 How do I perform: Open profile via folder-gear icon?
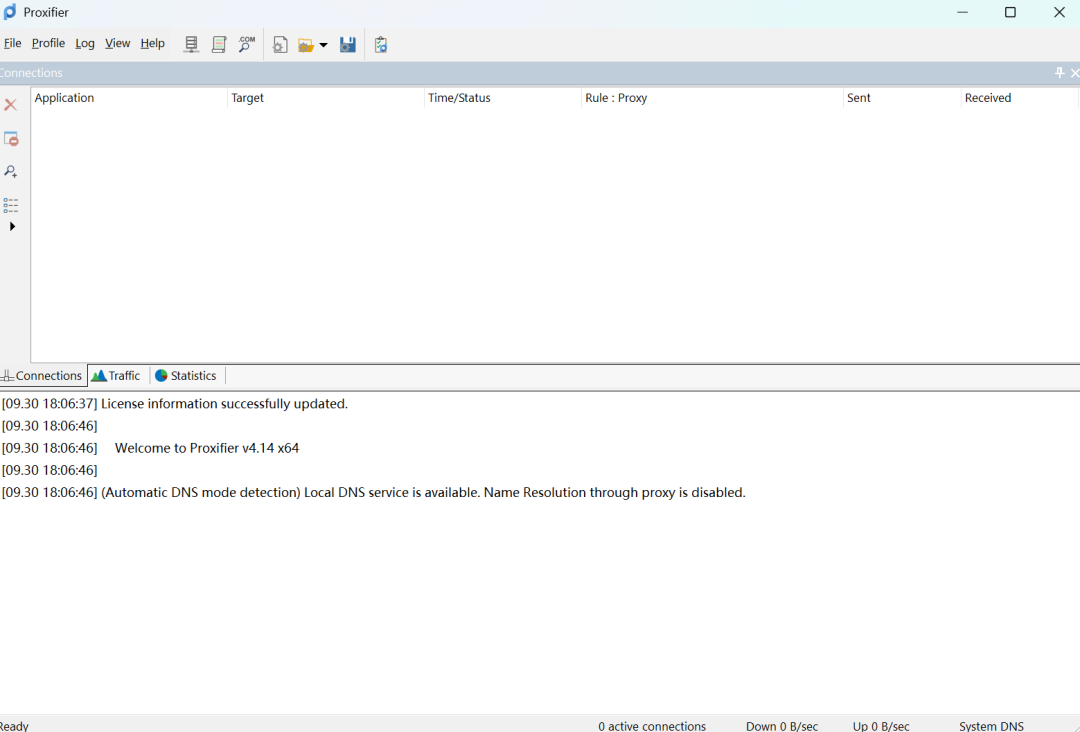point(306,45)
